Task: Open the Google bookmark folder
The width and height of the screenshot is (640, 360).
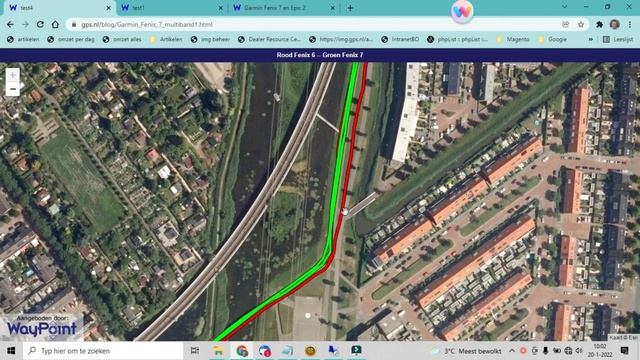Action: pyautogui.click(x=552, y=40)
